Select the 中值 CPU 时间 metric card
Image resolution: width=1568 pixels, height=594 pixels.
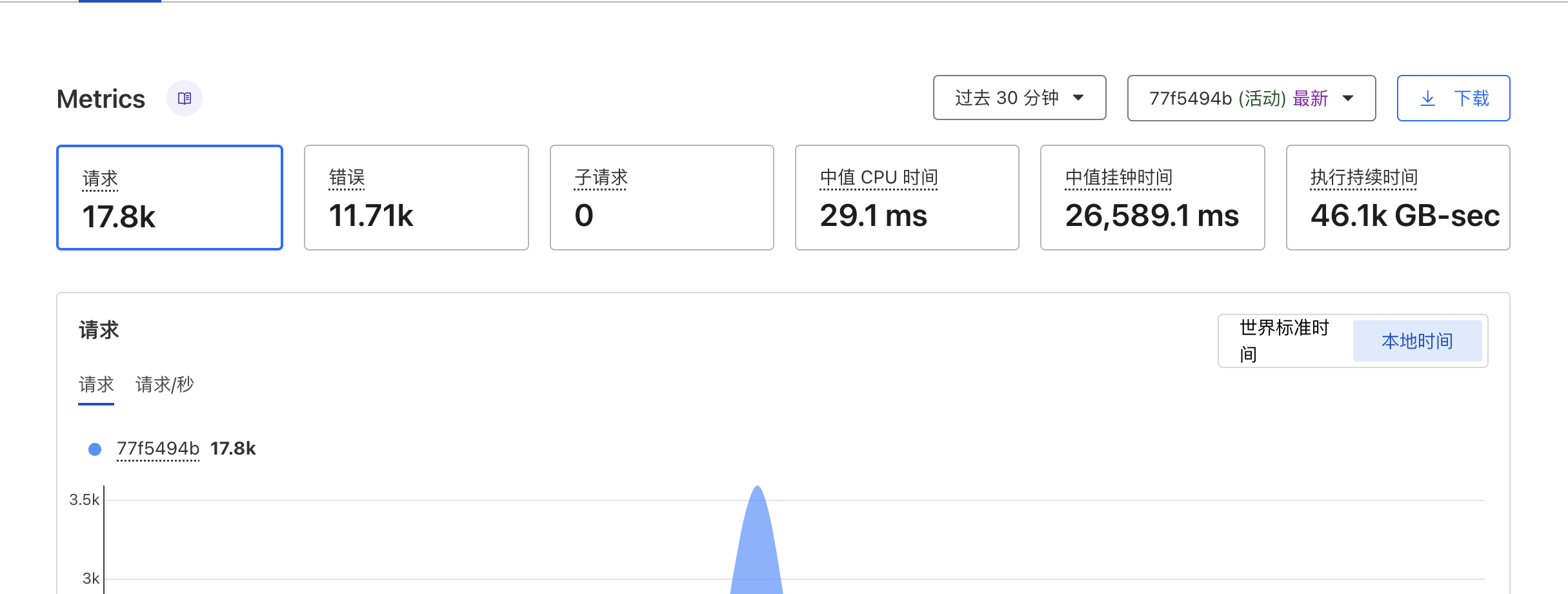(907, 198)
